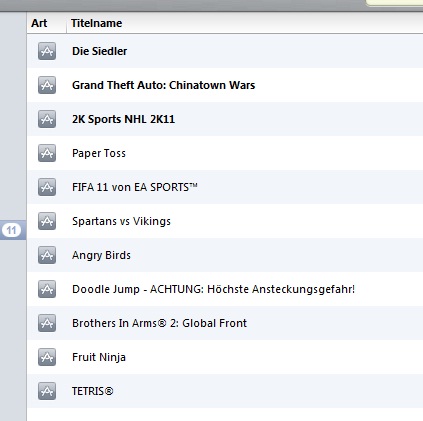
Task: Click the app icon beside Die Siedler
Action: pos(47,51)
